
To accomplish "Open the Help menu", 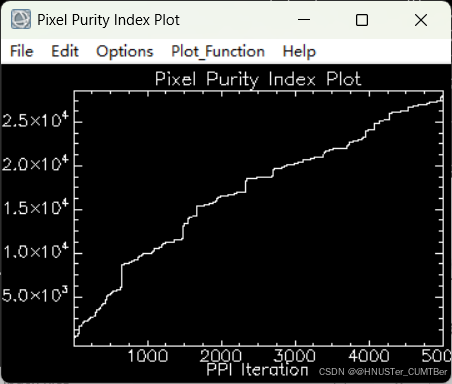I will pyautogui.click(x=299, y=52).
